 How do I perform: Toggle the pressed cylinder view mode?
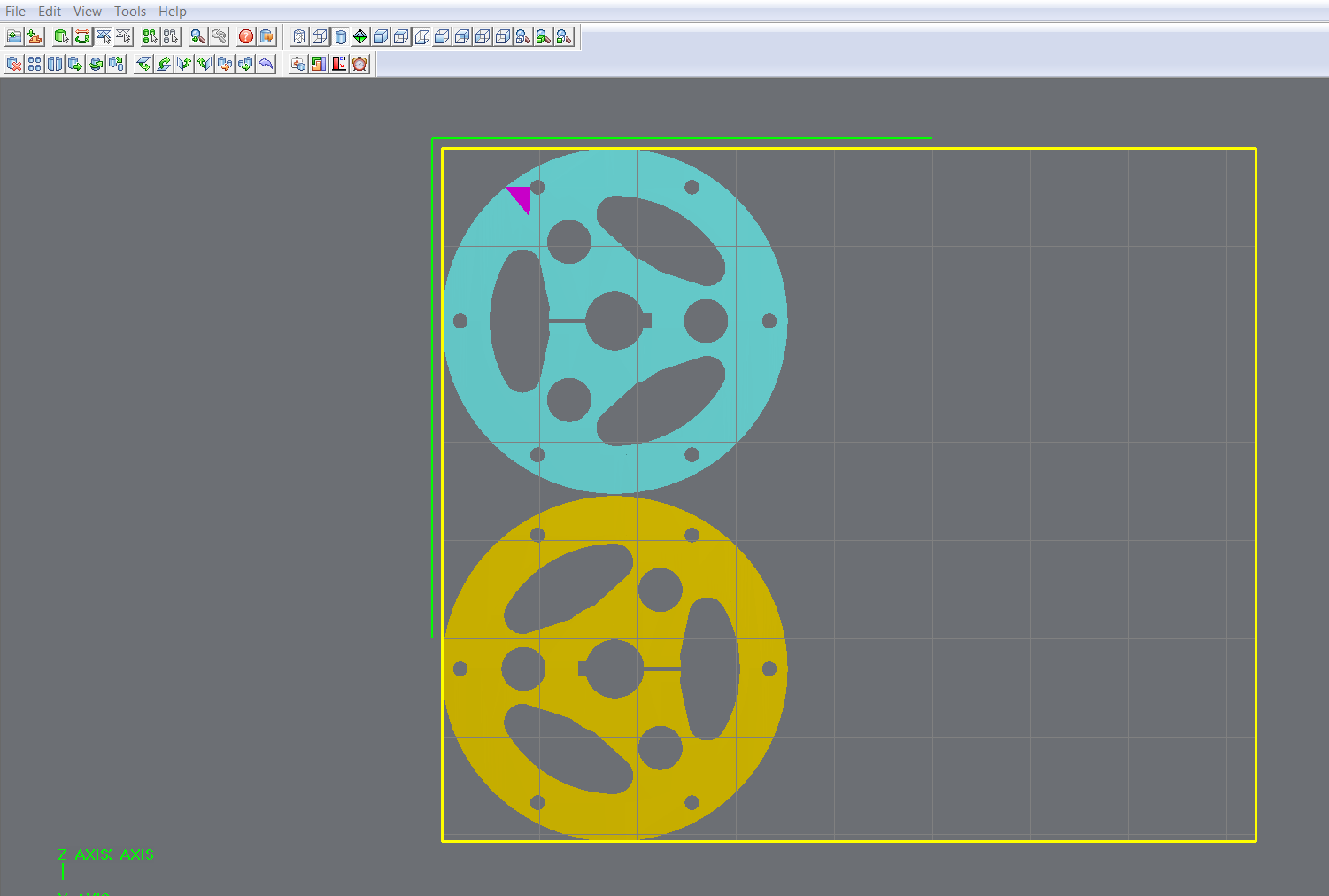341,36
